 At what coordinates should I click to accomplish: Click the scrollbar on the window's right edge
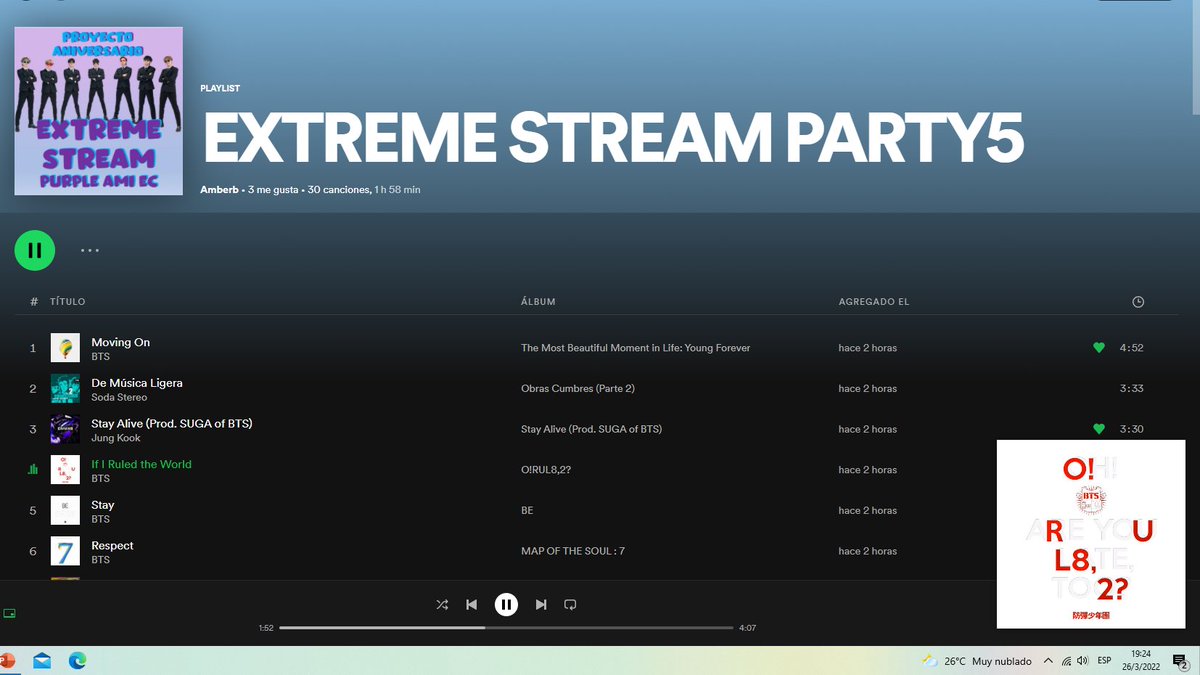tap(1195, 58)
